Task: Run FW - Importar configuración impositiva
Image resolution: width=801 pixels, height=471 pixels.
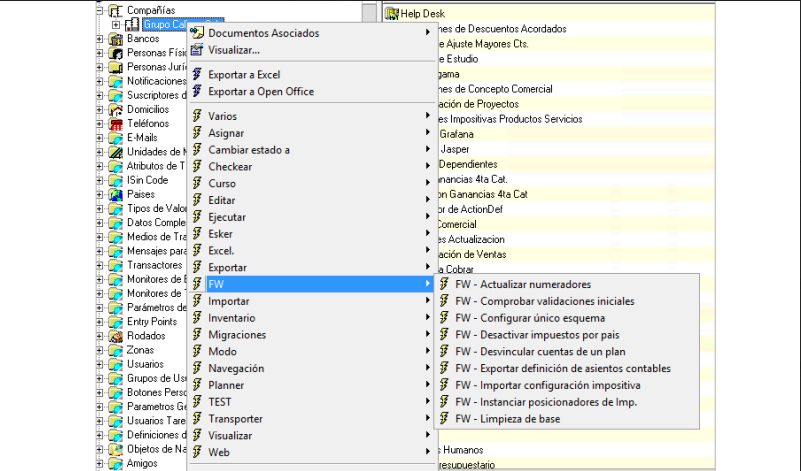Action: coord(567,385)
